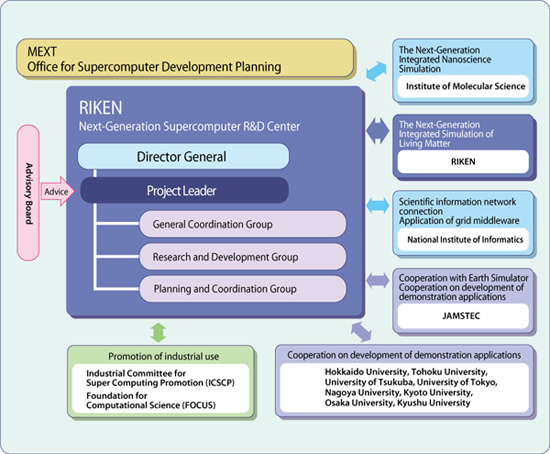Viewport: 550px width, 454px height.
Task: Click Industrial Committee for Super Computing Promotion
Action: 160,378
